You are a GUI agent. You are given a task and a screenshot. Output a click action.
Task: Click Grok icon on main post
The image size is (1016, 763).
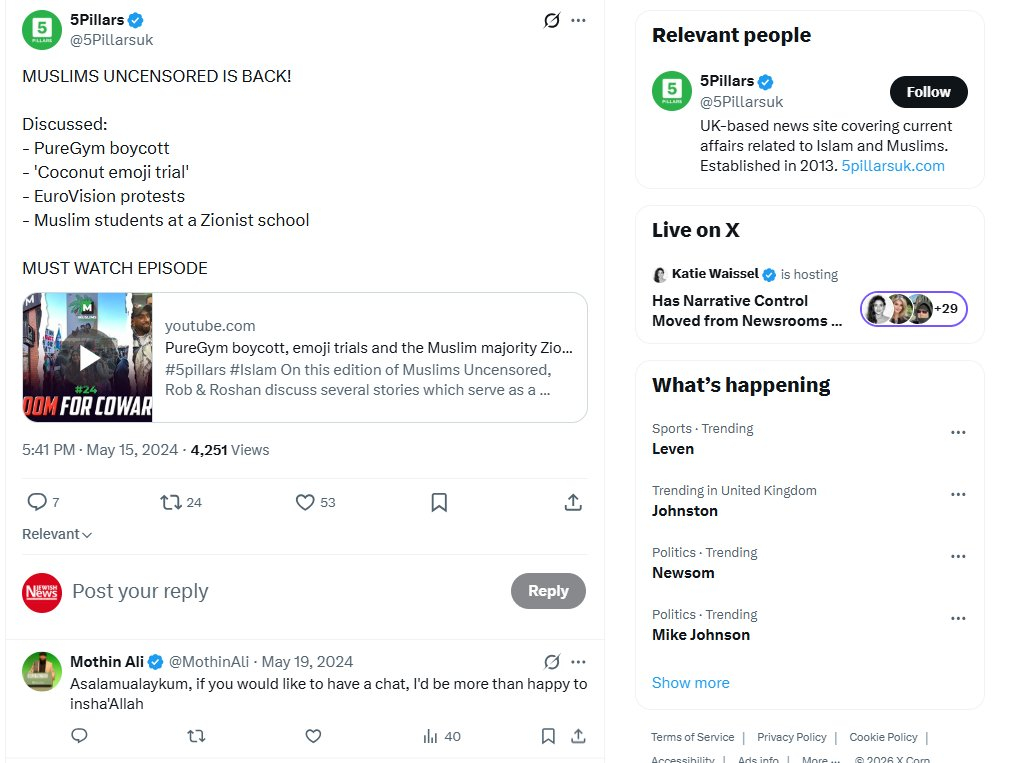tap(551, 20)
